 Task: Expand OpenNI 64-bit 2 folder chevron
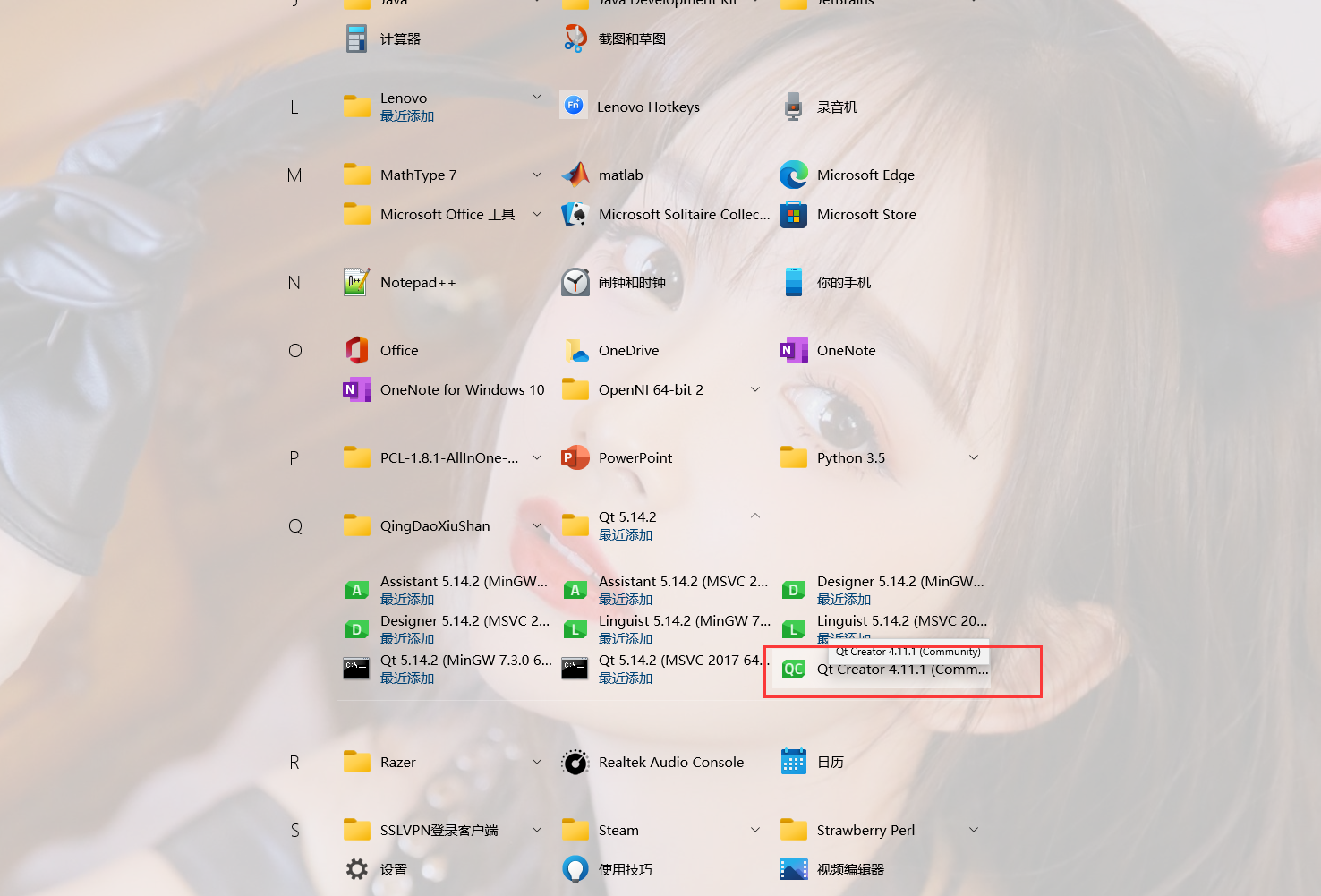click(755, 389)
